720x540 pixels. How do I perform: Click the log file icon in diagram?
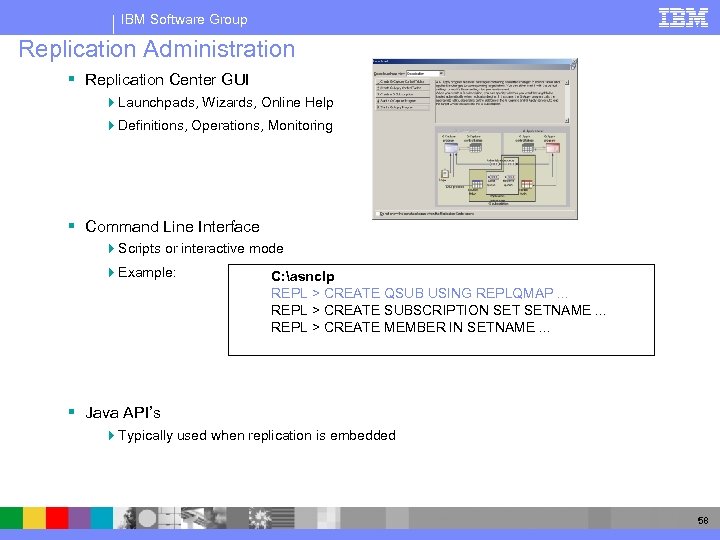pos(444,174)
